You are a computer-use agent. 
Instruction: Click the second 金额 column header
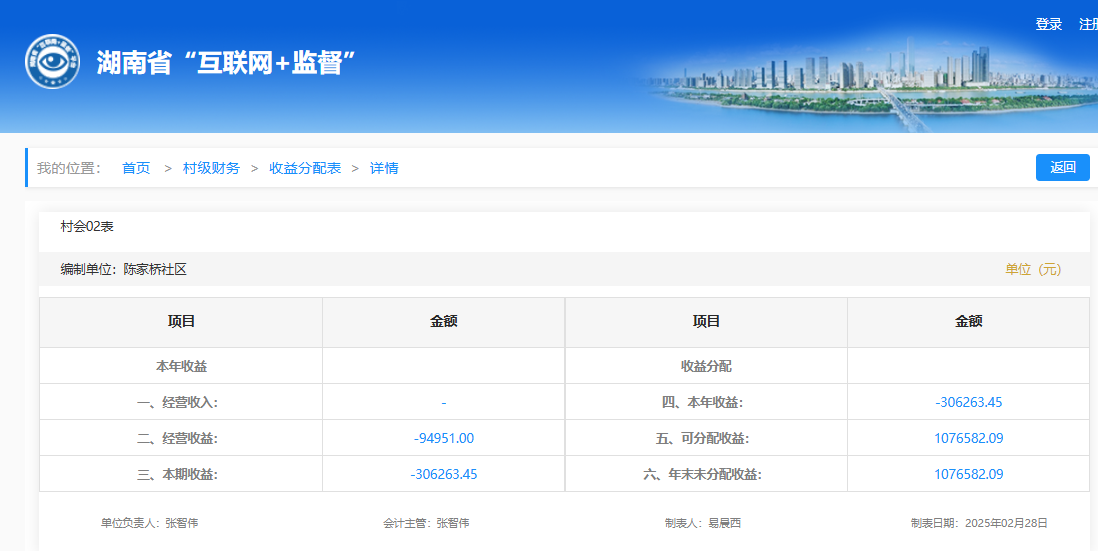tap(968, 321)
